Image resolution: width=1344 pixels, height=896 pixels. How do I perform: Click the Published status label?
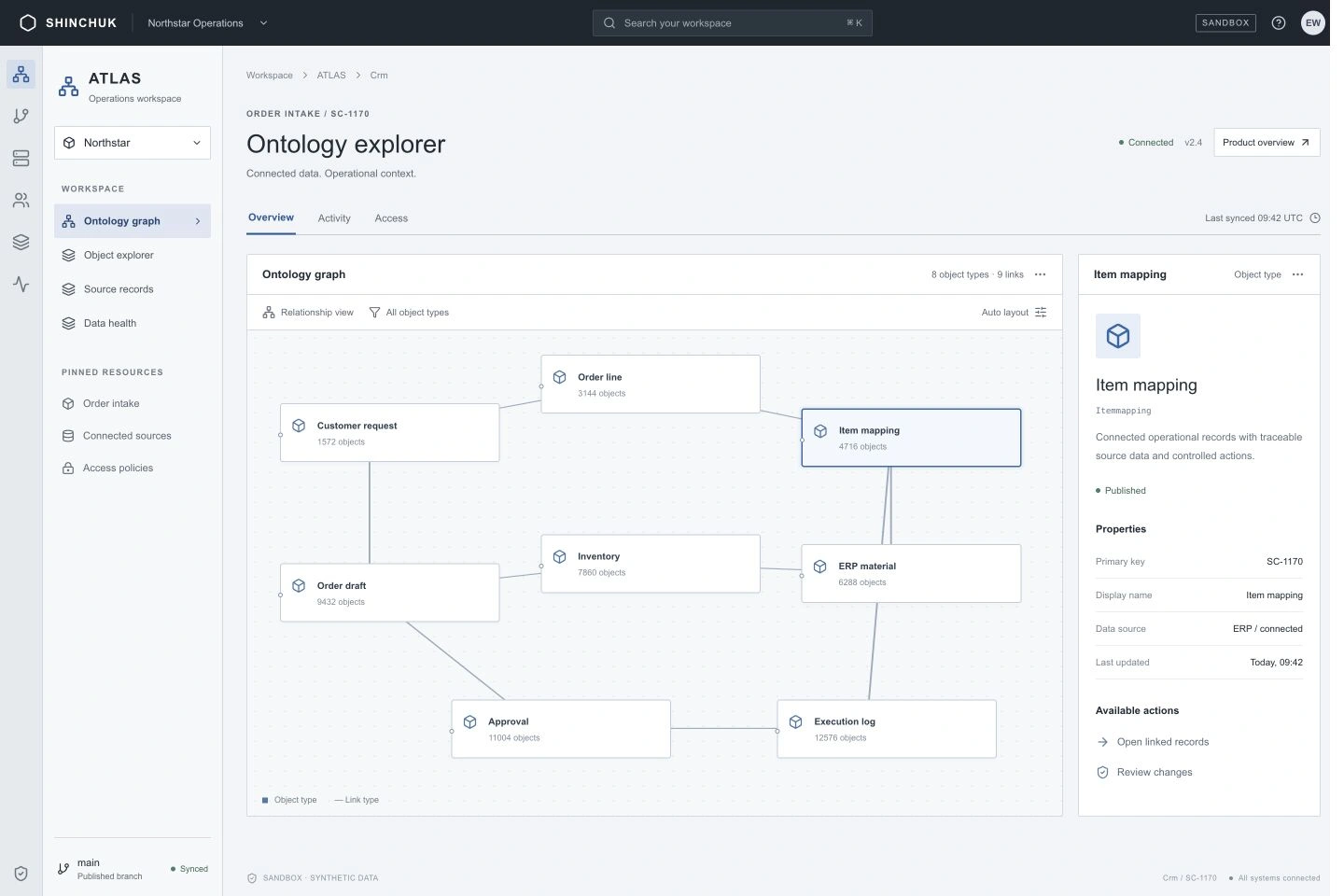point(1121,491)
